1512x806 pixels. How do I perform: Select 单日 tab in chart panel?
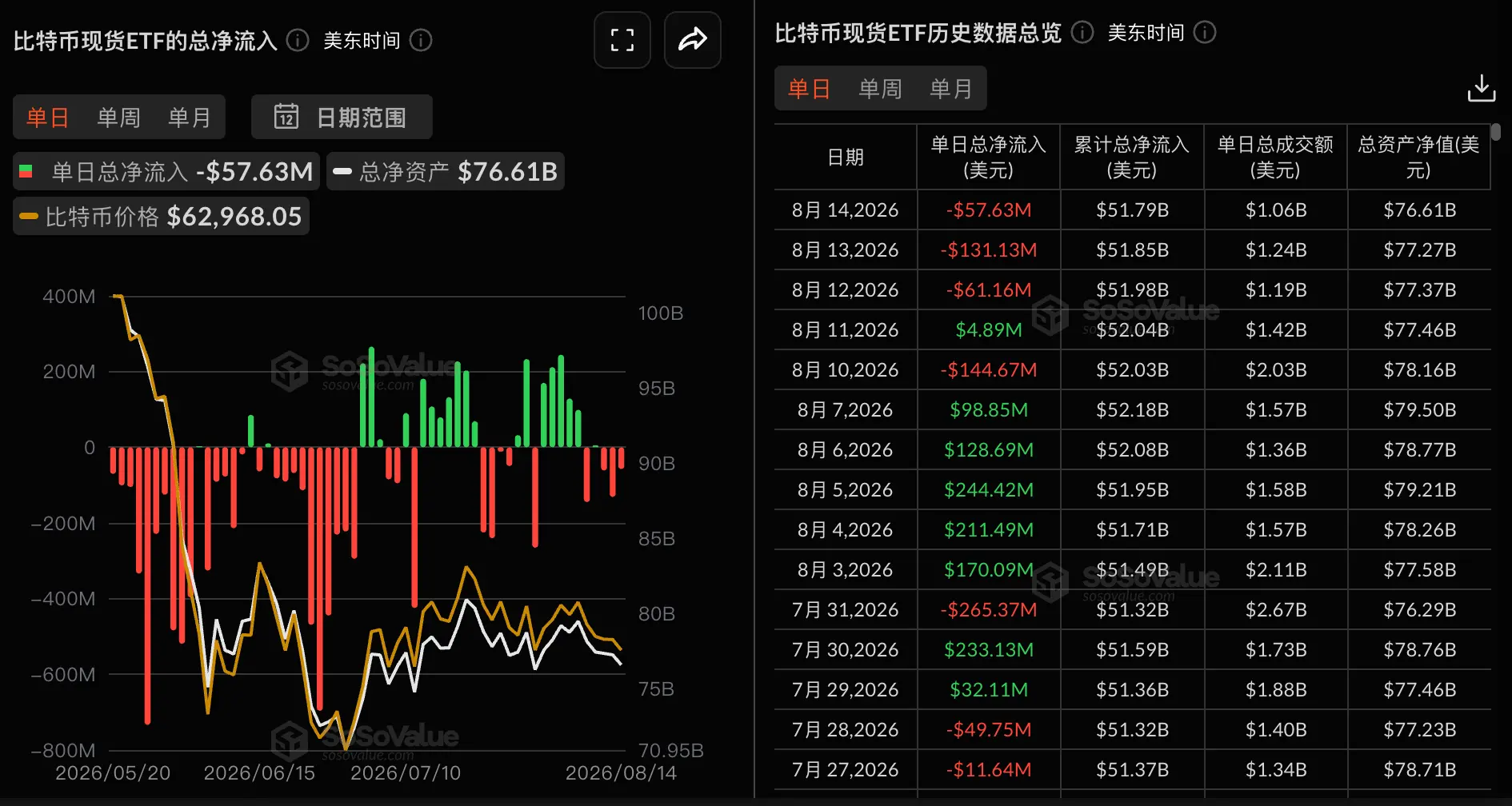click(48, 118)
